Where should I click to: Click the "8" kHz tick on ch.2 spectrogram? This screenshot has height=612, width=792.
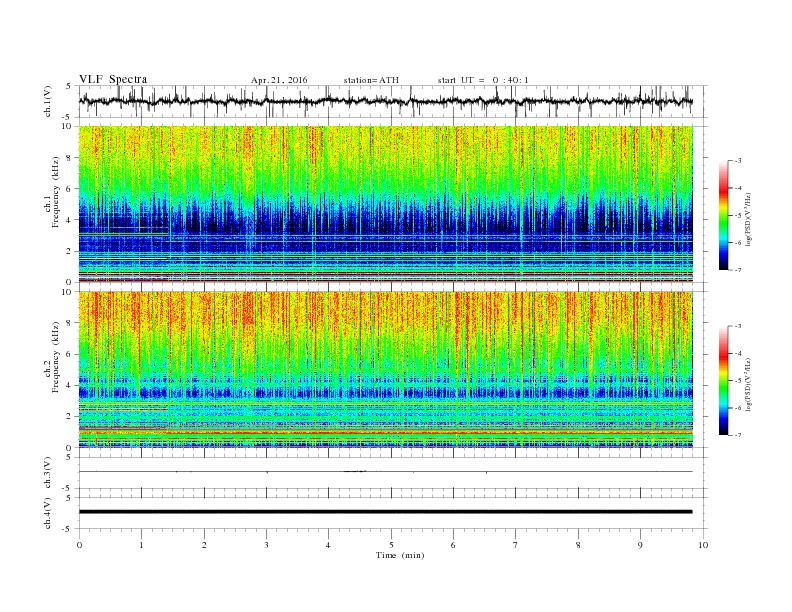pos(70,323)
